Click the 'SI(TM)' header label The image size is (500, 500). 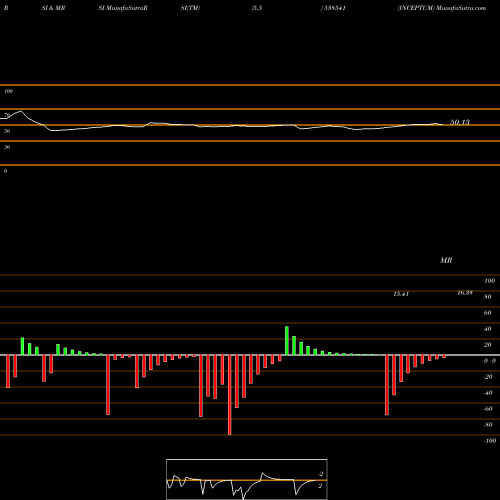click(x=190, y=8)
